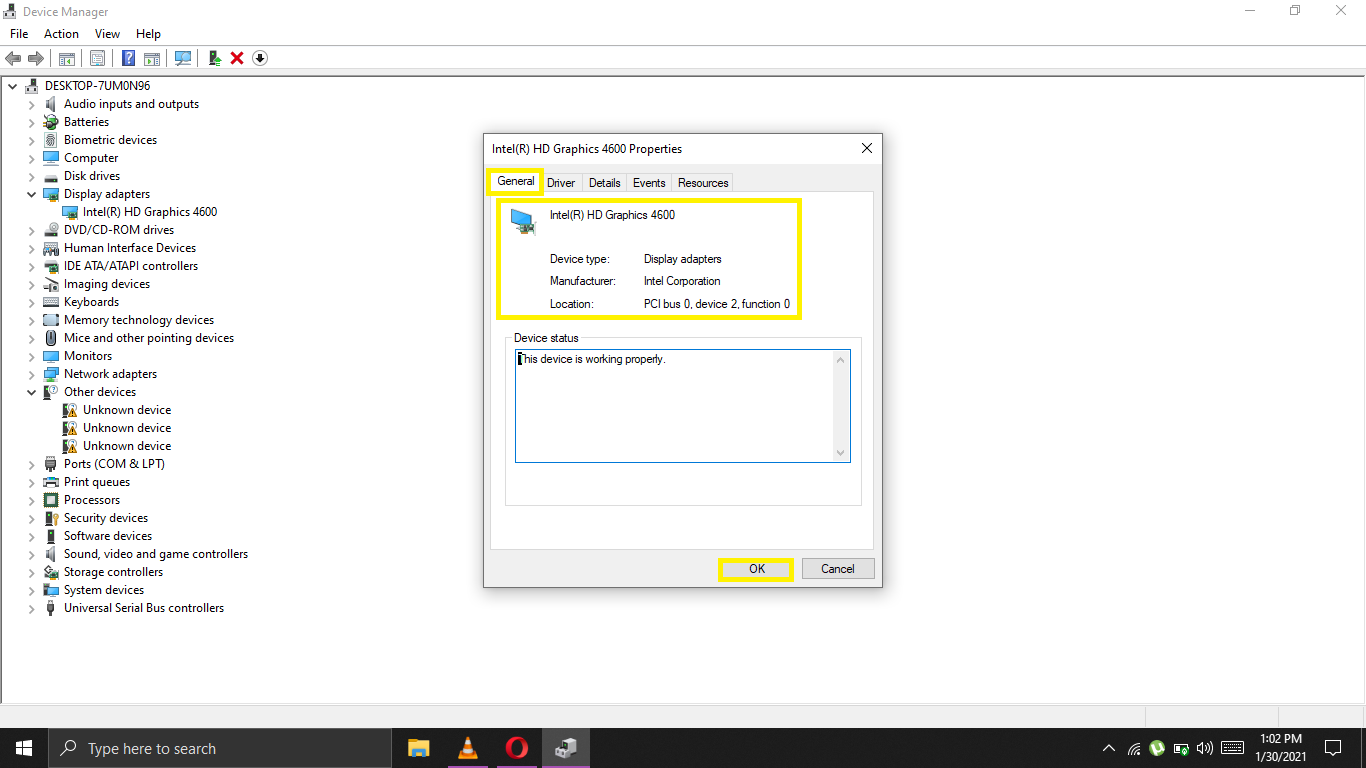Click the blue Help question-mark icon
1366x768 pixels.
pos(129,58)
